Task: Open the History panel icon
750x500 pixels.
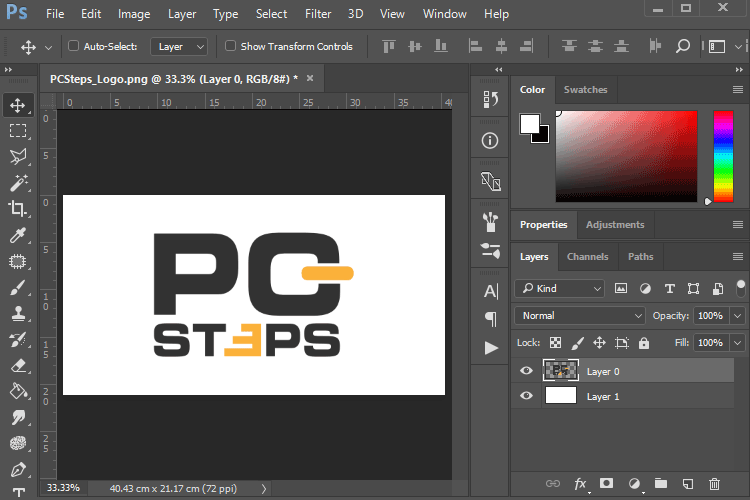Action: [490, 100]
